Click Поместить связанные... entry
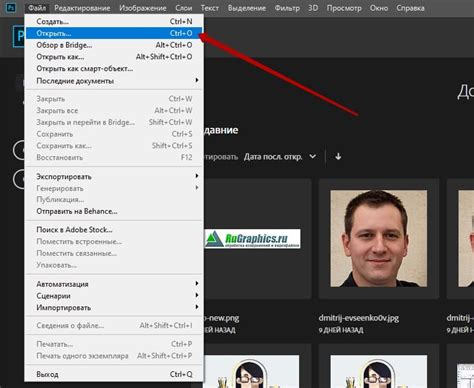The height and width of the screenshot is (388, 474). 114,253
